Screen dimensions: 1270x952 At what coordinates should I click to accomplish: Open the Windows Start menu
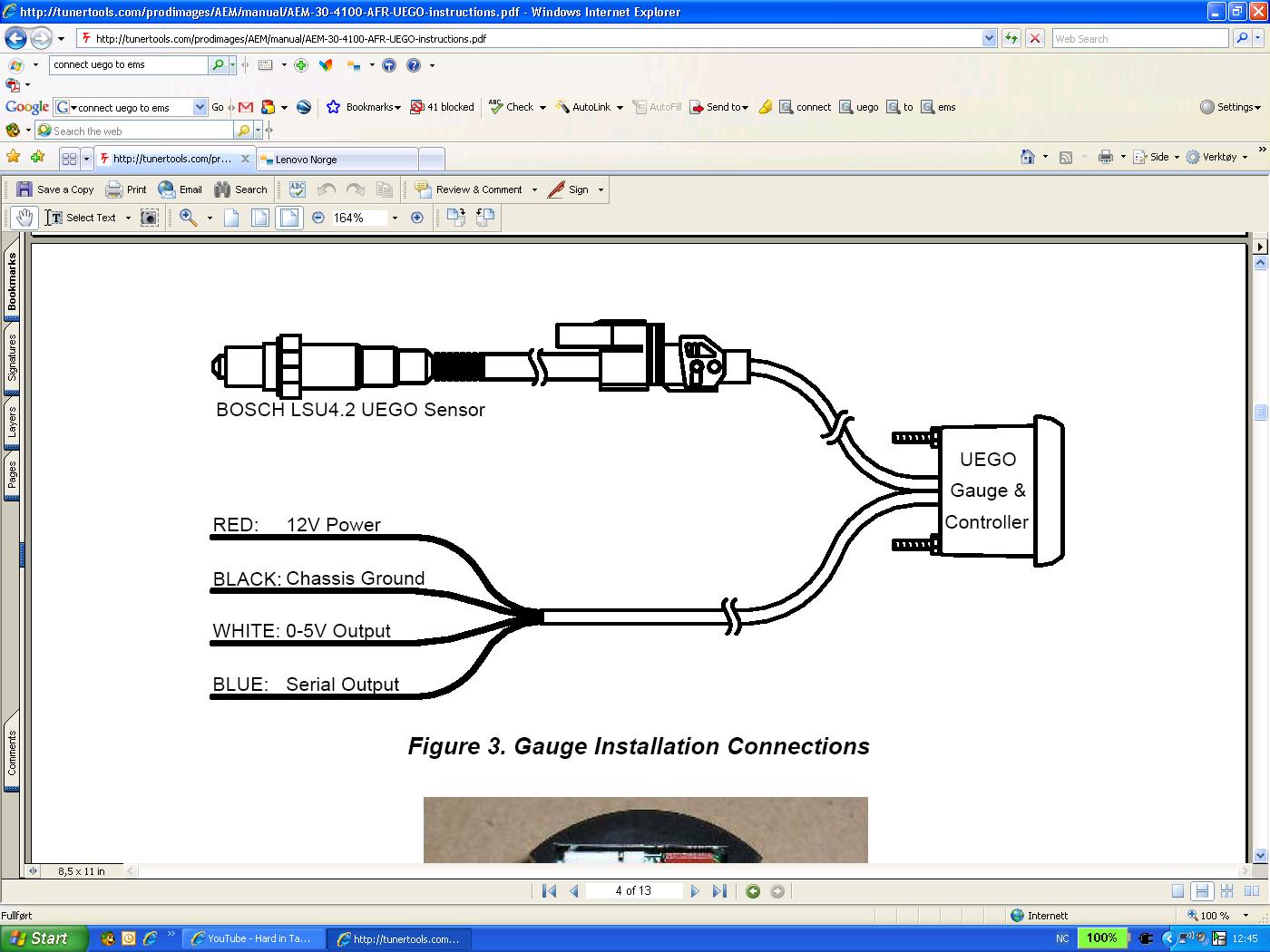[x=44, y=938]
